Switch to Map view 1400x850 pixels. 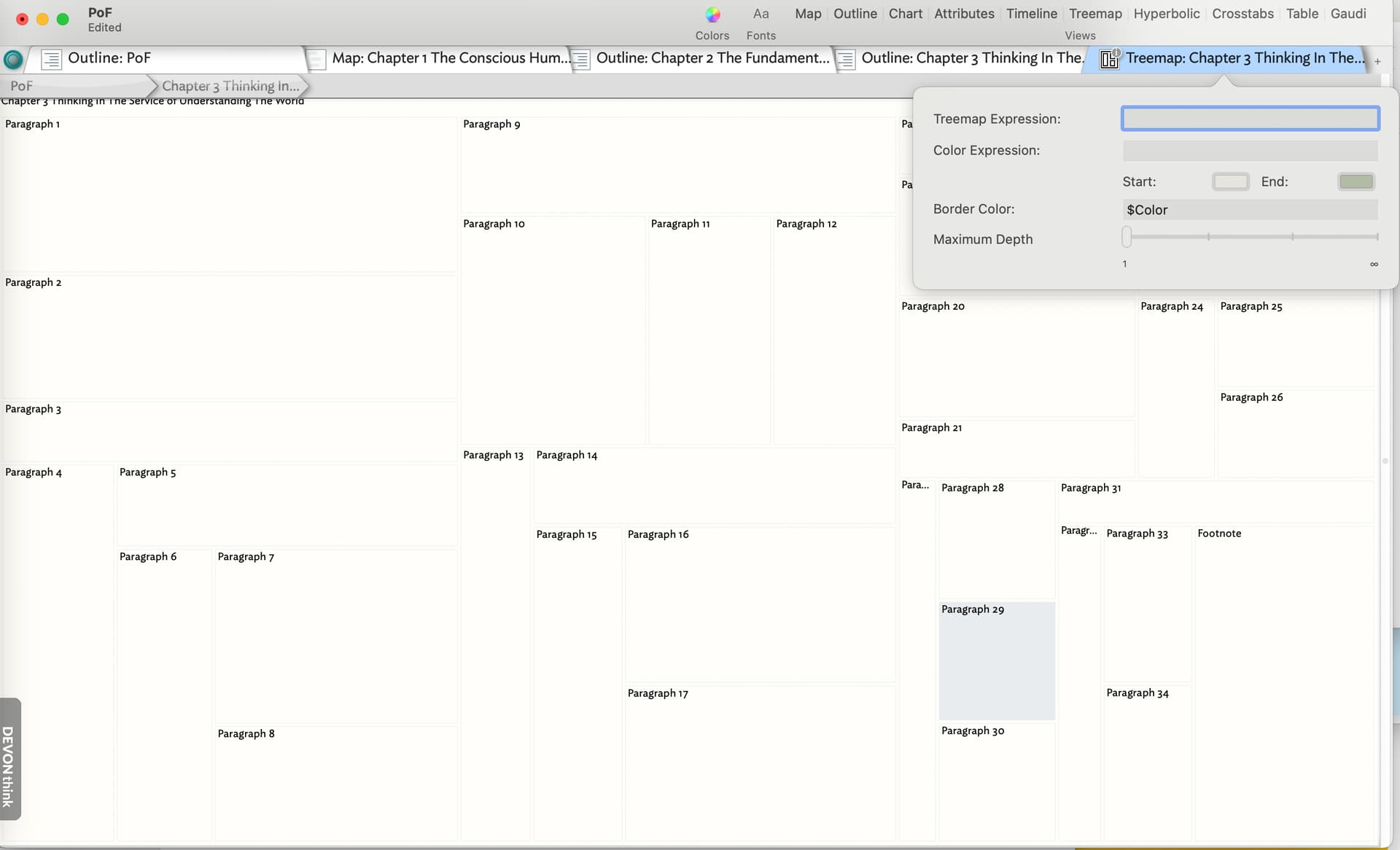[808, 14]
